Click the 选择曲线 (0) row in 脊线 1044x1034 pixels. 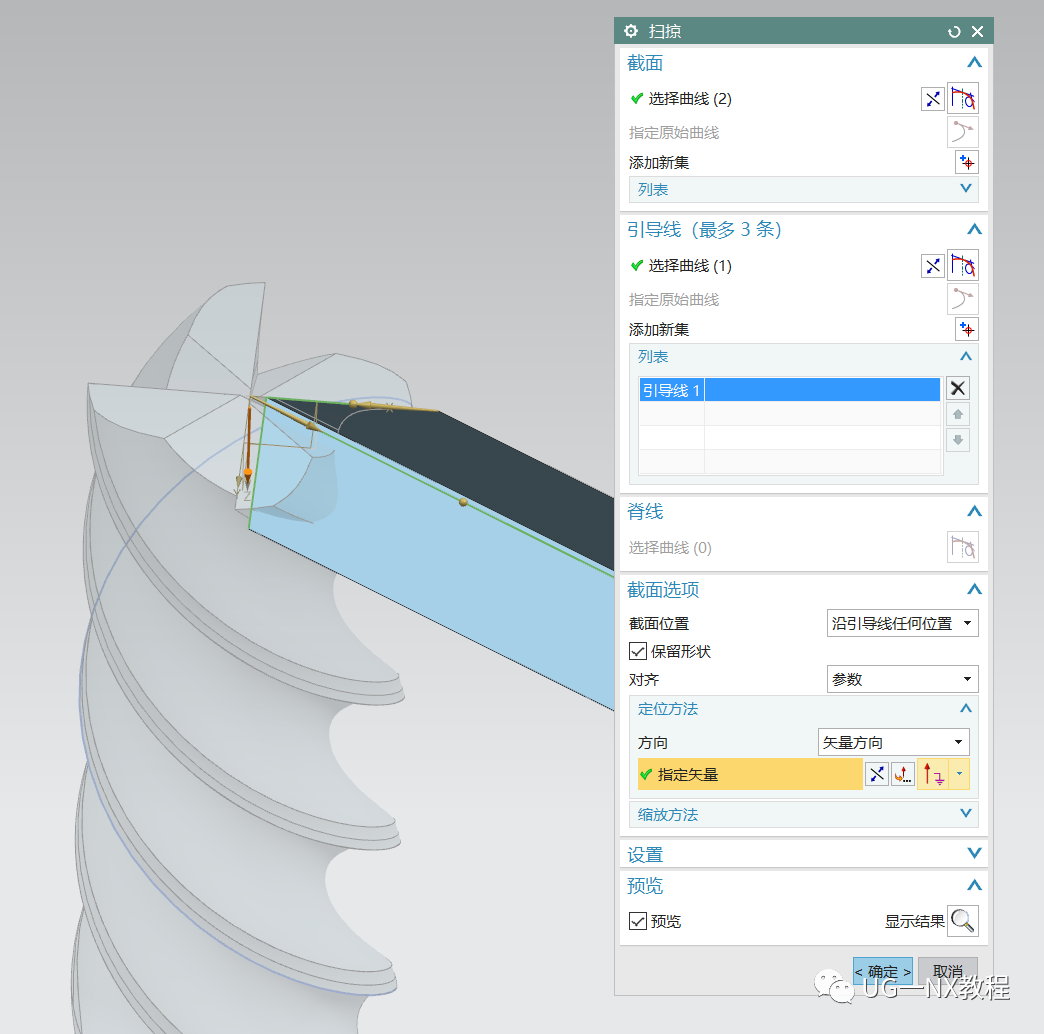[x=670, y=548]
